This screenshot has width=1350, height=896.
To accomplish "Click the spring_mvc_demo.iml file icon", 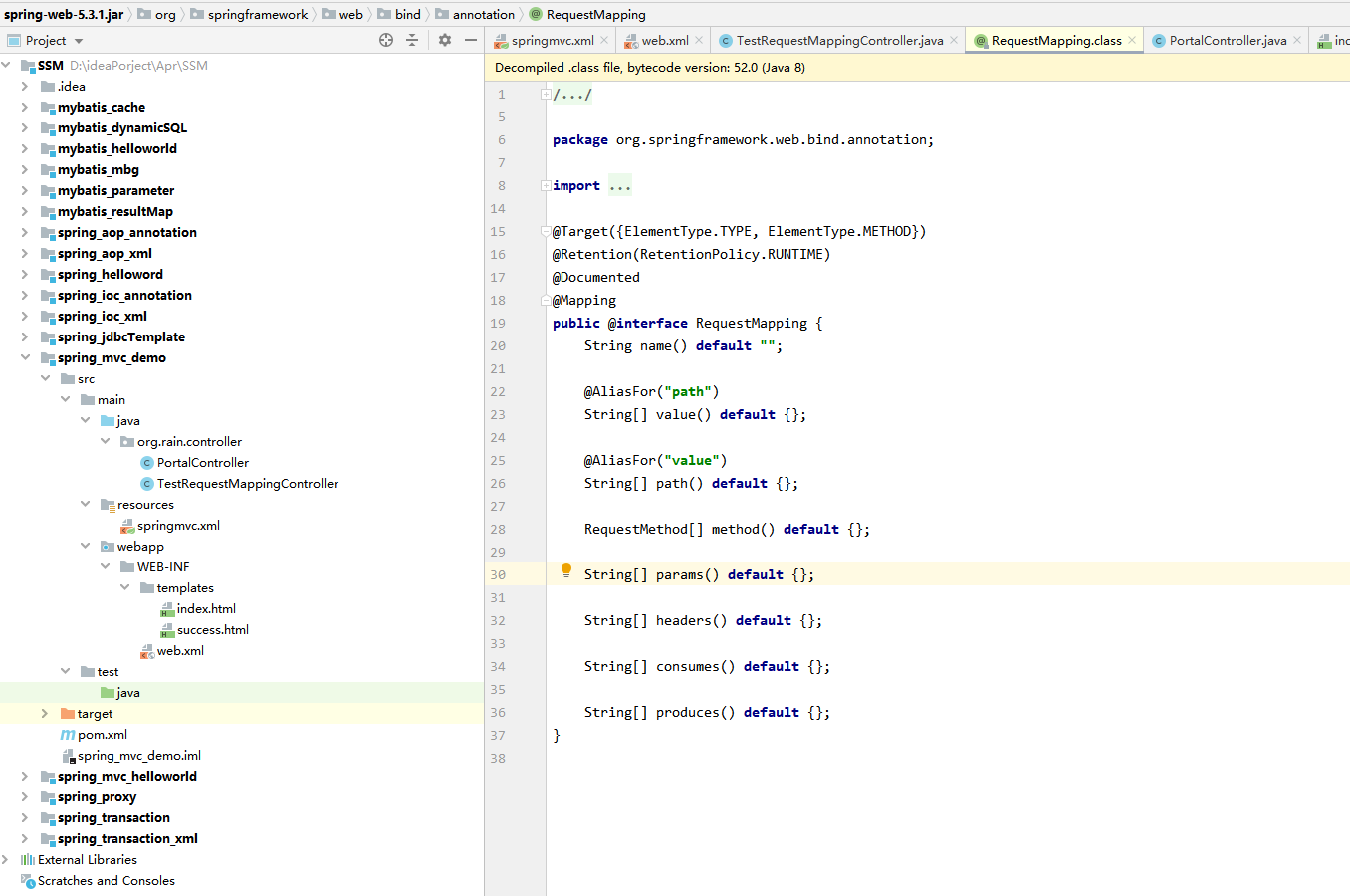I will point(69,756).
